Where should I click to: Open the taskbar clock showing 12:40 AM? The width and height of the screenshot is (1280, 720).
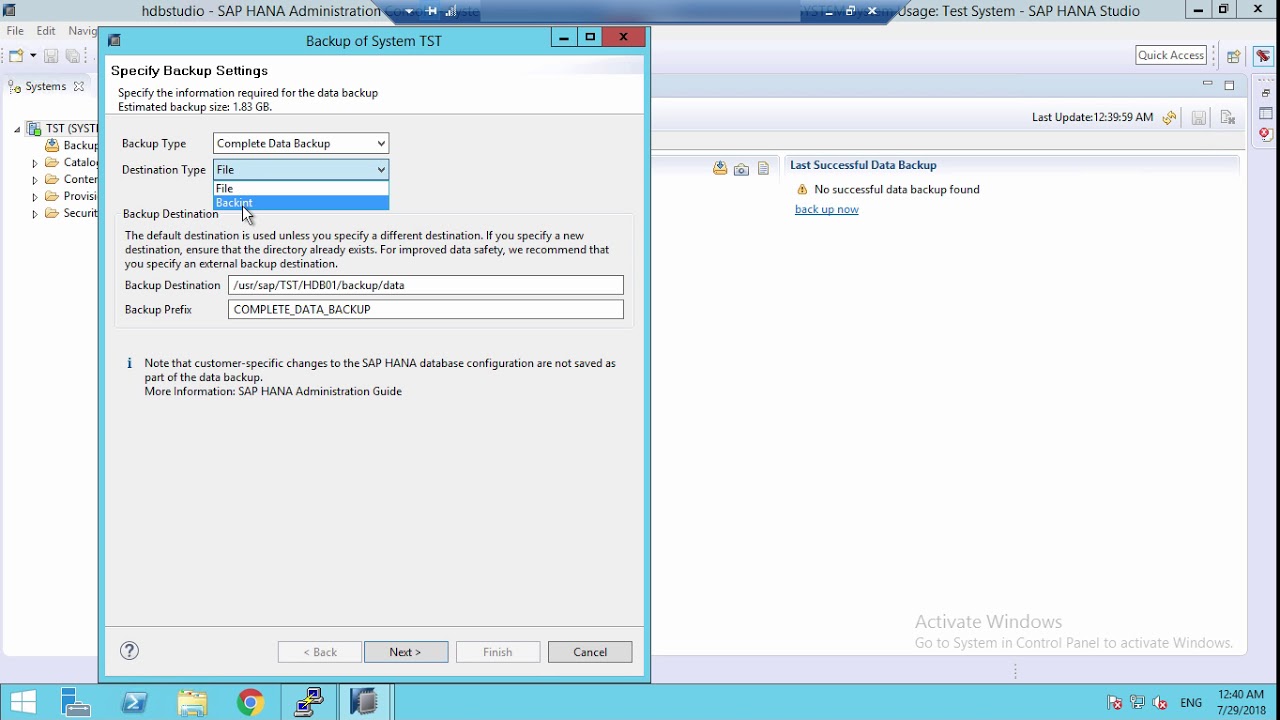point(1241,702)
